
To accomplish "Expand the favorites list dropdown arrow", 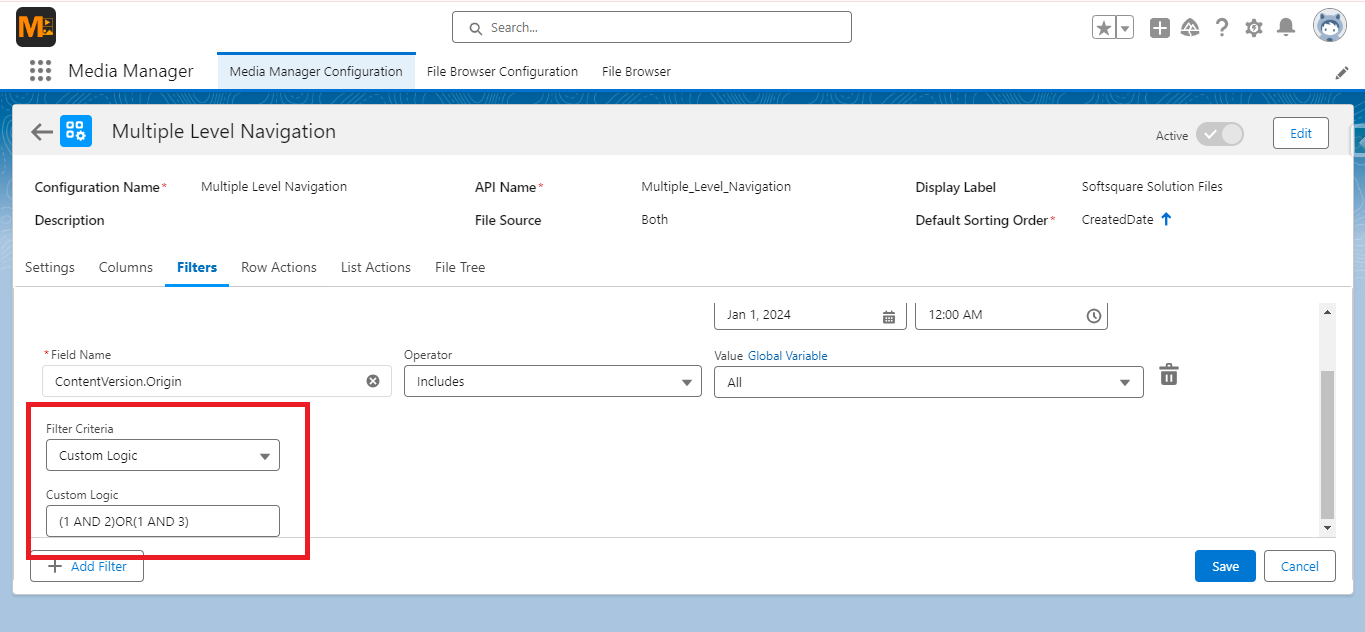I will click(x=1125, y=28).
